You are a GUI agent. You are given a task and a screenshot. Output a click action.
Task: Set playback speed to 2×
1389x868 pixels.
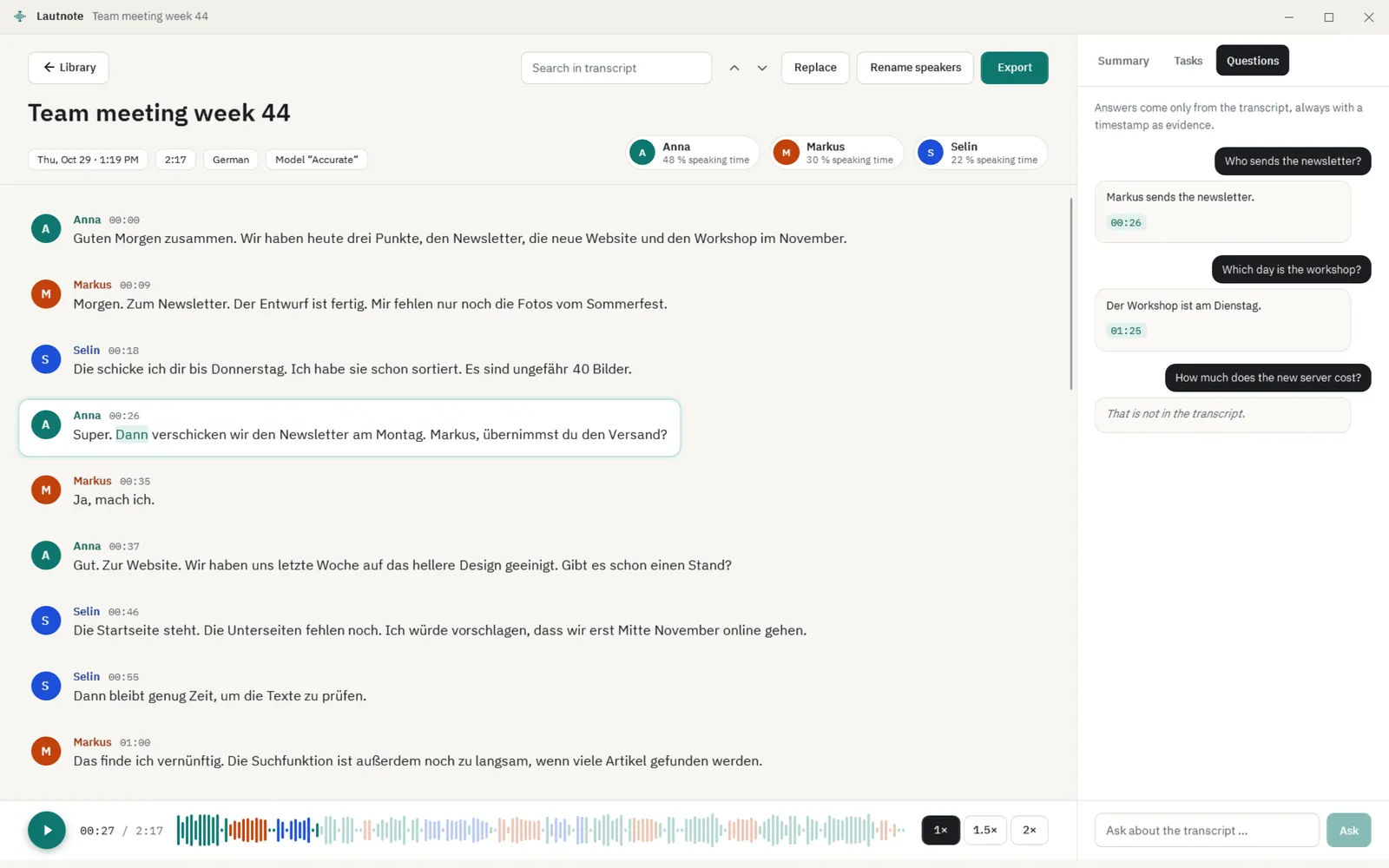(1030, 831)
